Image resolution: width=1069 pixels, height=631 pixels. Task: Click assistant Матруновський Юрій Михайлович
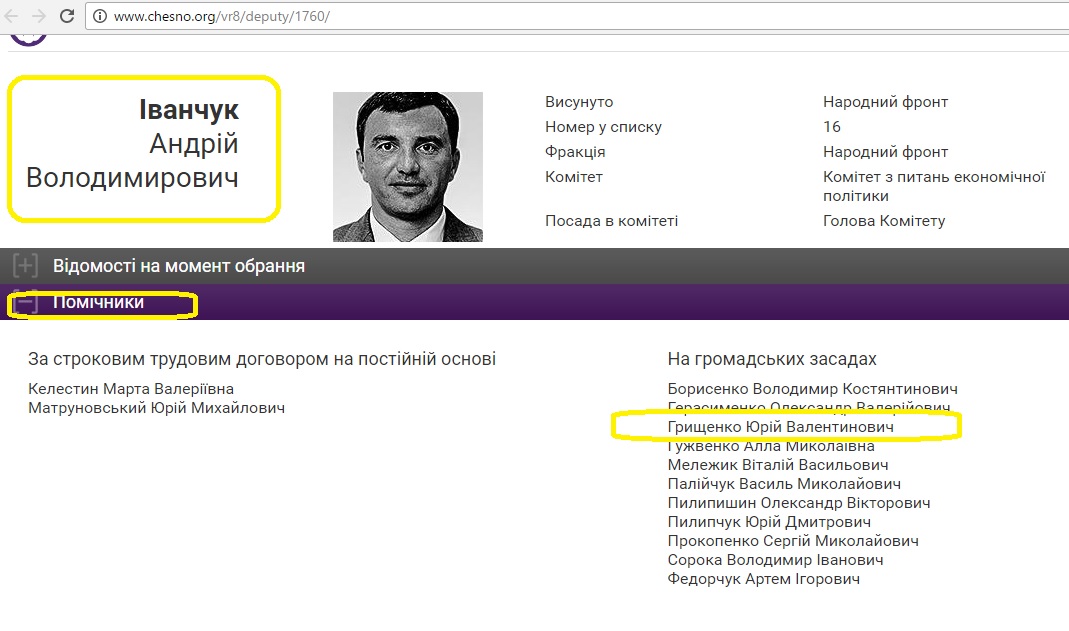(x=156, y=408)
